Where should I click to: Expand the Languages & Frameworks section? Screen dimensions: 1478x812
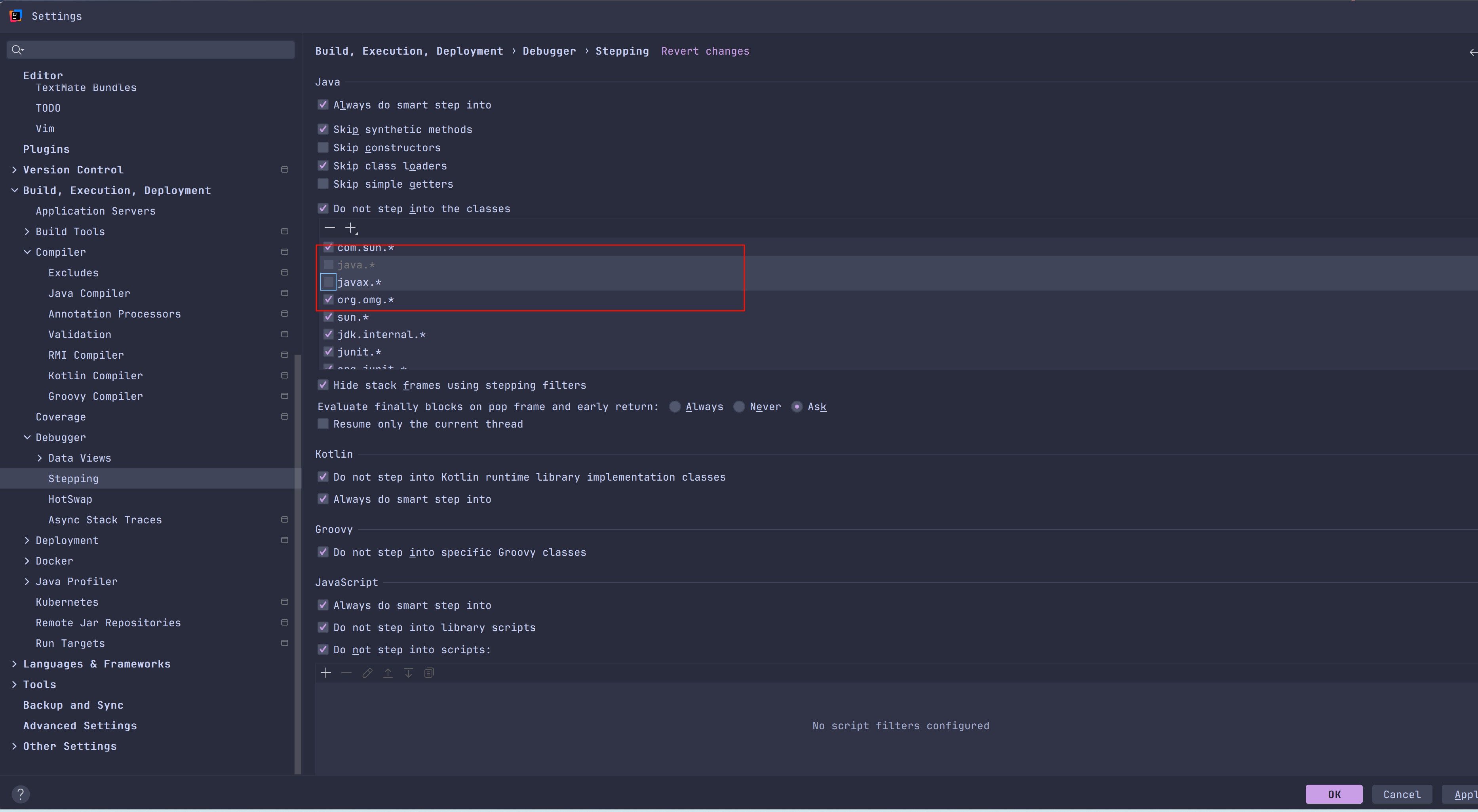14,664
